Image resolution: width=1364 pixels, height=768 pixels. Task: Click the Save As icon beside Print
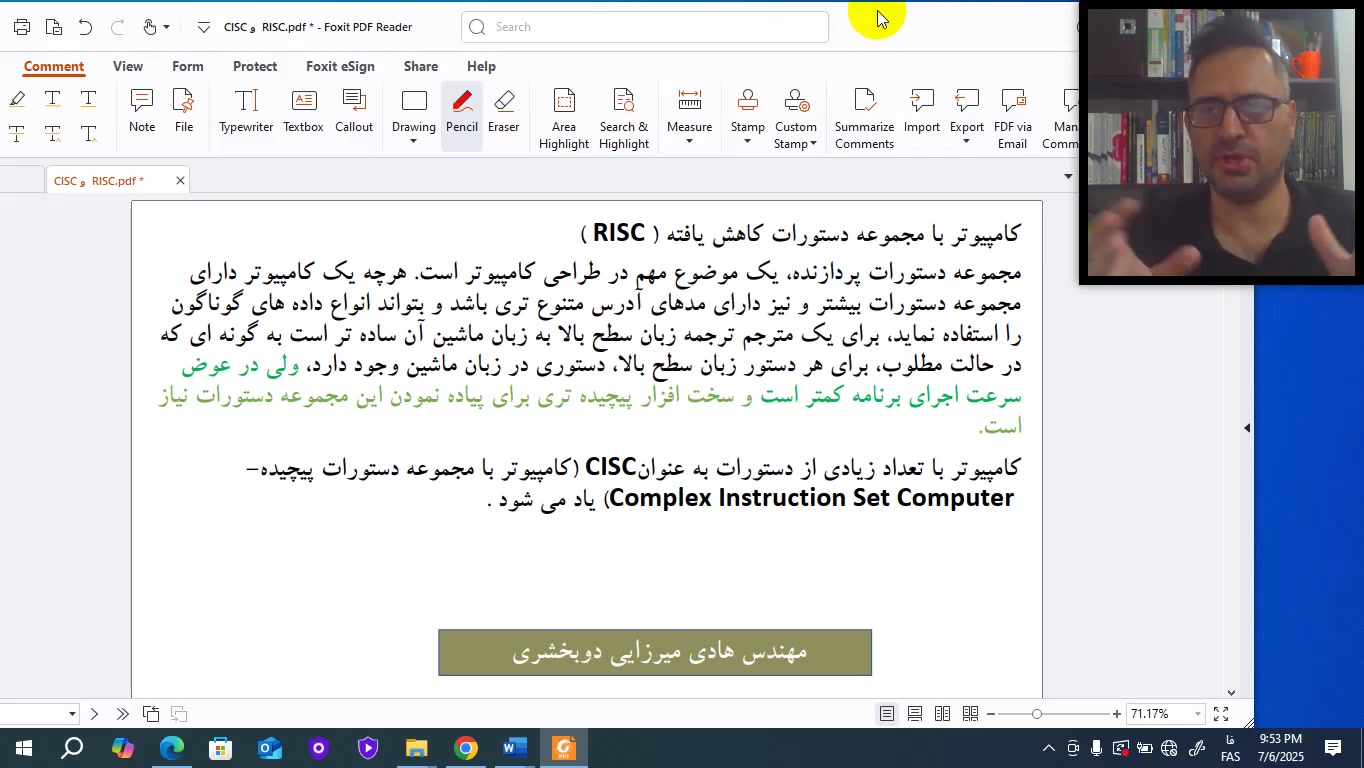click(54, 27)
